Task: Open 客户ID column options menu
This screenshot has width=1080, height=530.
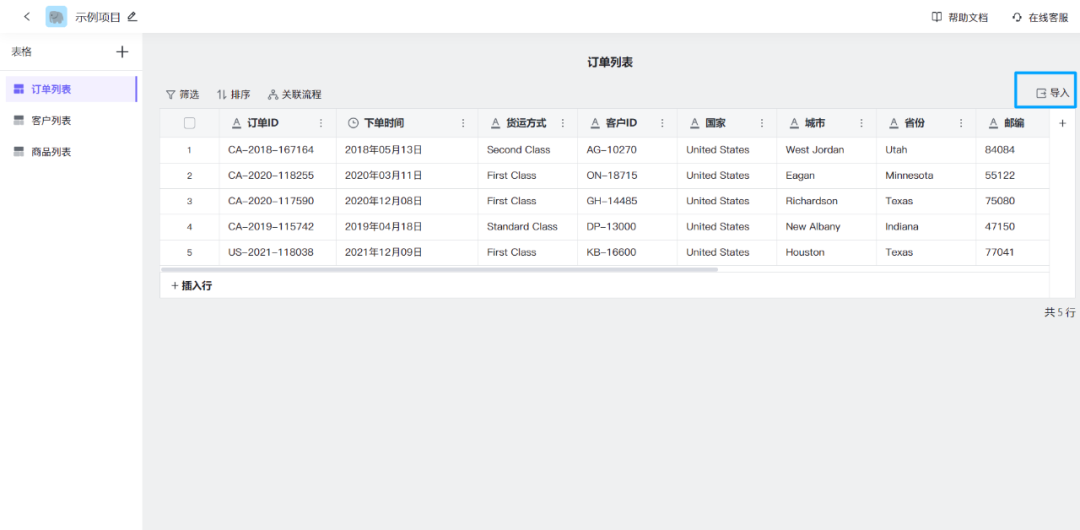Action: pos(663,123)
